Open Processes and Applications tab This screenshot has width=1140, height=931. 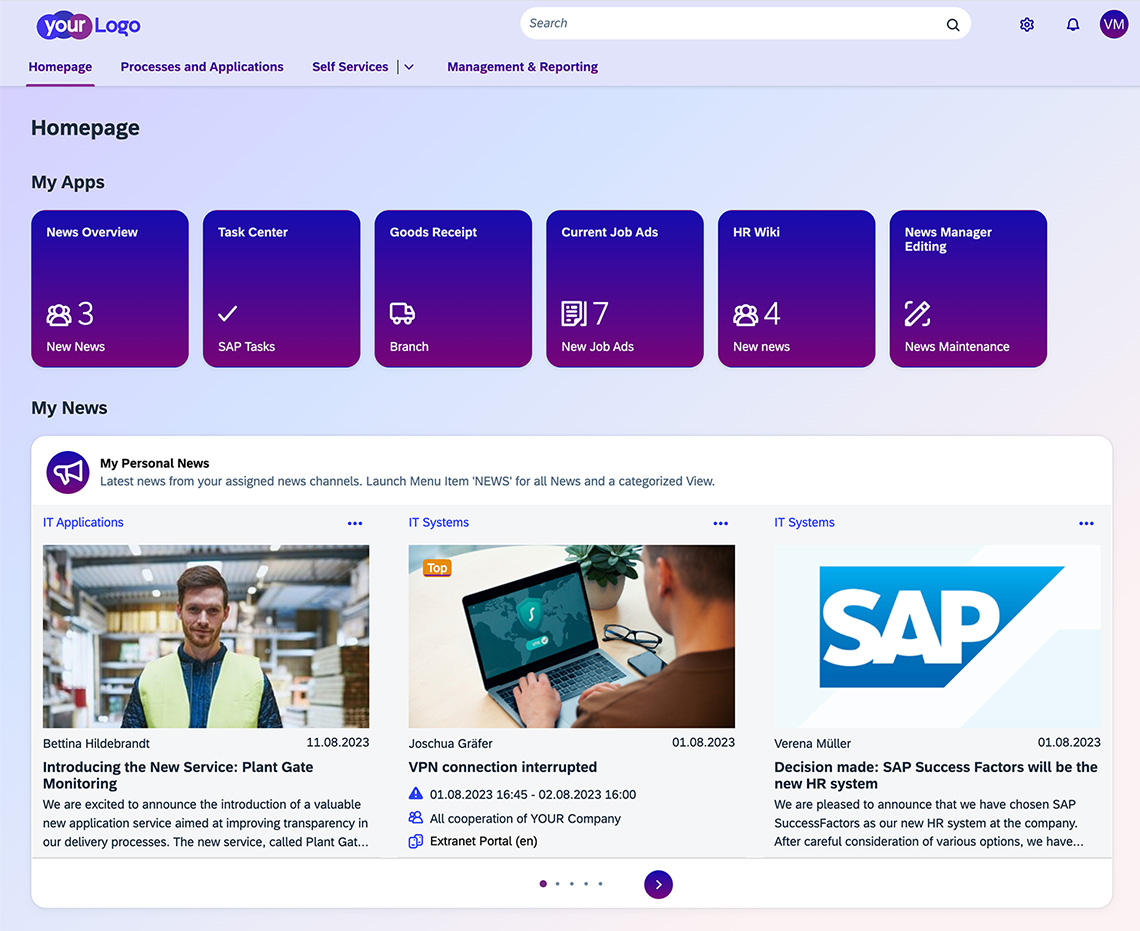click(x=202, y=67)
